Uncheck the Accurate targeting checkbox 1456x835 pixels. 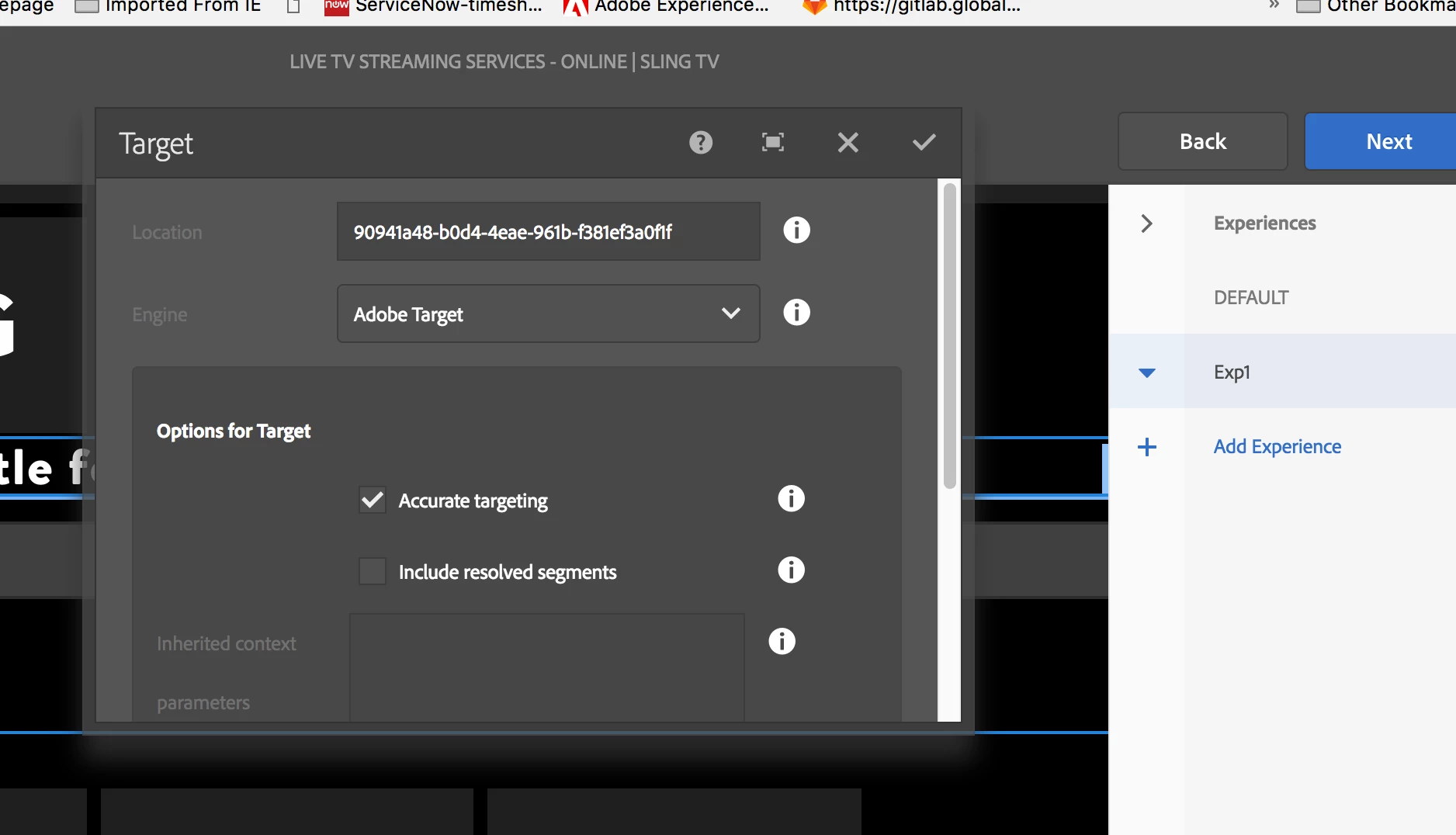pyautogui.click(x=373, y=500)
